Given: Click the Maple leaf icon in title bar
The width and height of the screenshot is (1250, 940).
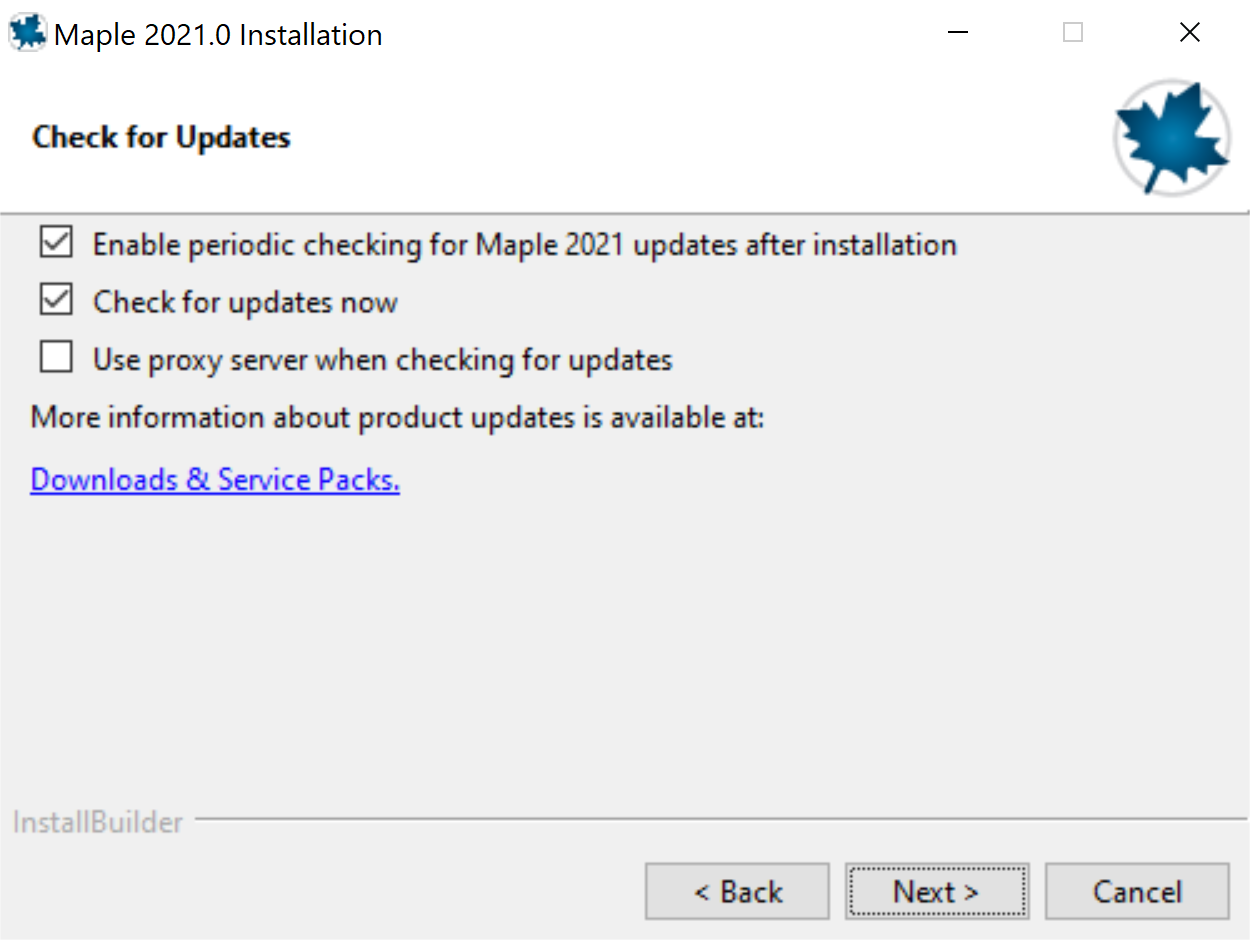Looking at the screenshot, I should point(28,34).
